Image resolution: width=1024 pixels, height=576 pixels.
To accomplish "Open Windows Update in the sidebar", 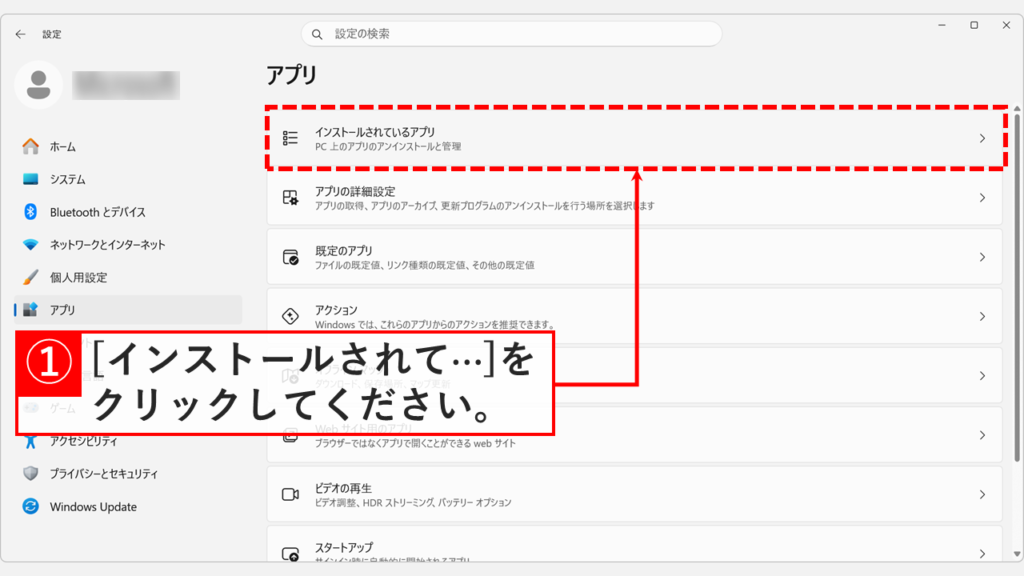I will click(128, 507).
